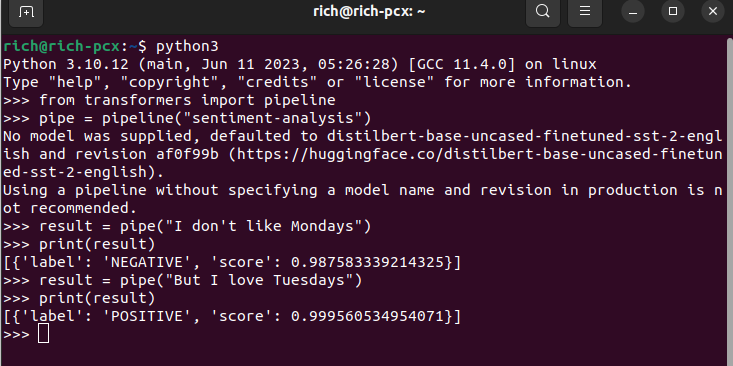Close the terminal window

click(713, 12)
